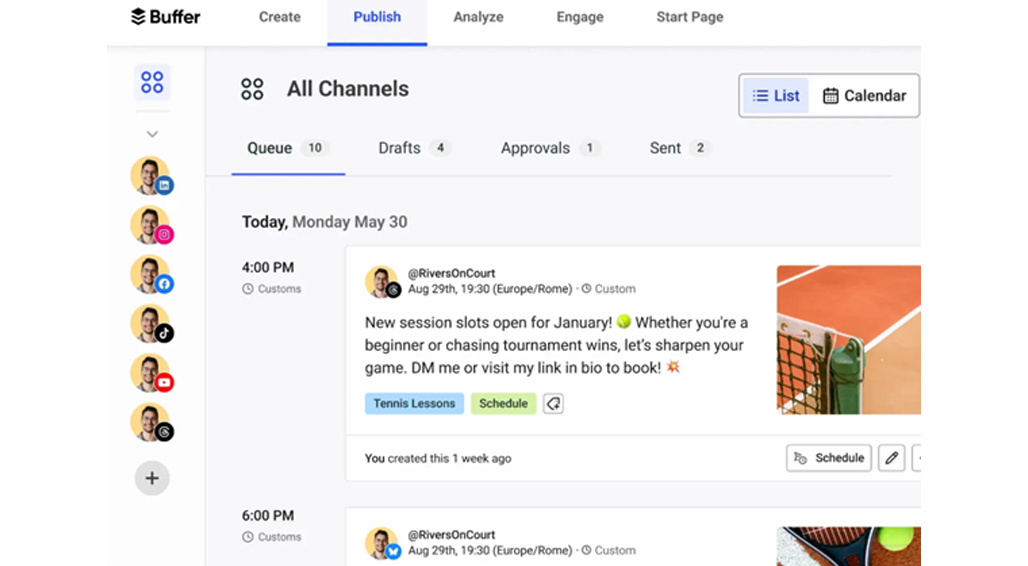Switch to the Analyze tab
The width and height of the screenshot is (1028, 566).
pos(479,17)
